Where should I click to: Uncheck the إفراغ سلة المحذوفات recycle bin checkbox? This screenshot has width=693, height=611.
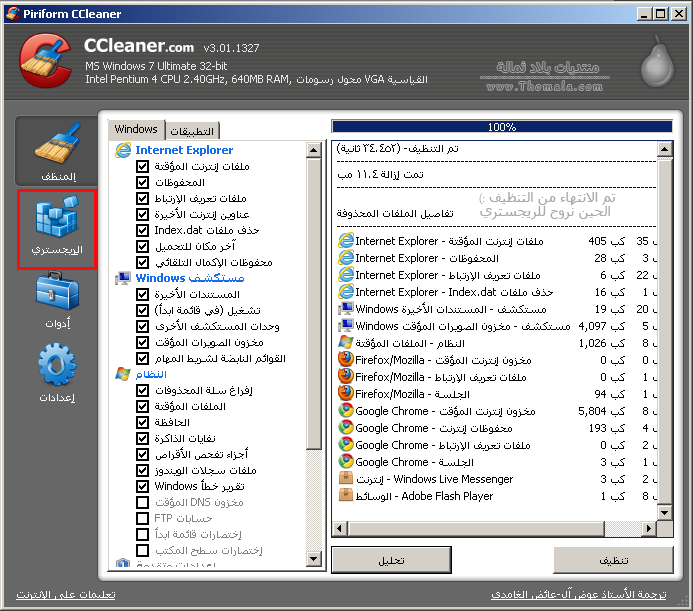point(142,390)
